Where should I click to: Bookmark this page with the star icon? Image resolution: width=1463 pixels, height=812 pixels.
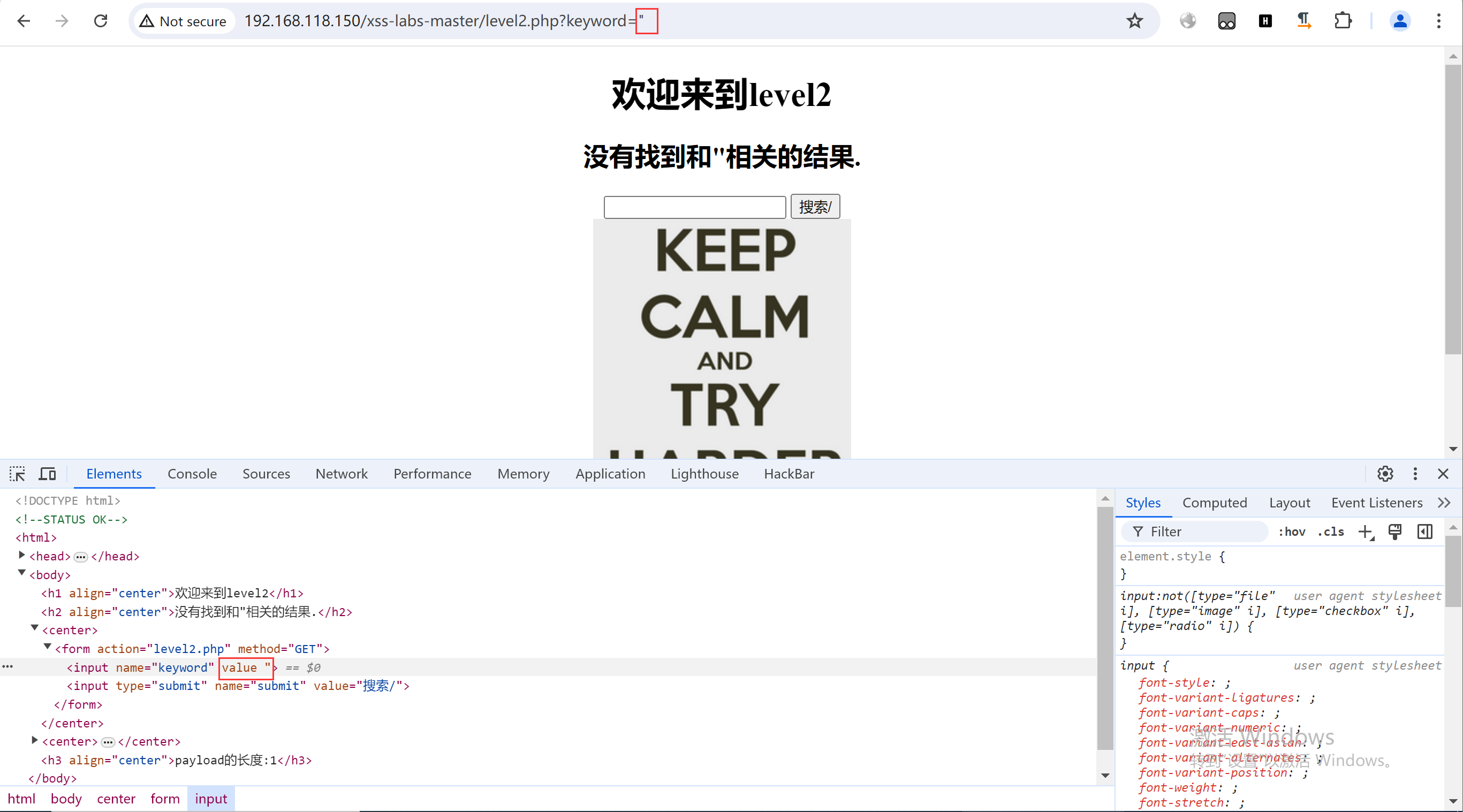pos(1134,21)
